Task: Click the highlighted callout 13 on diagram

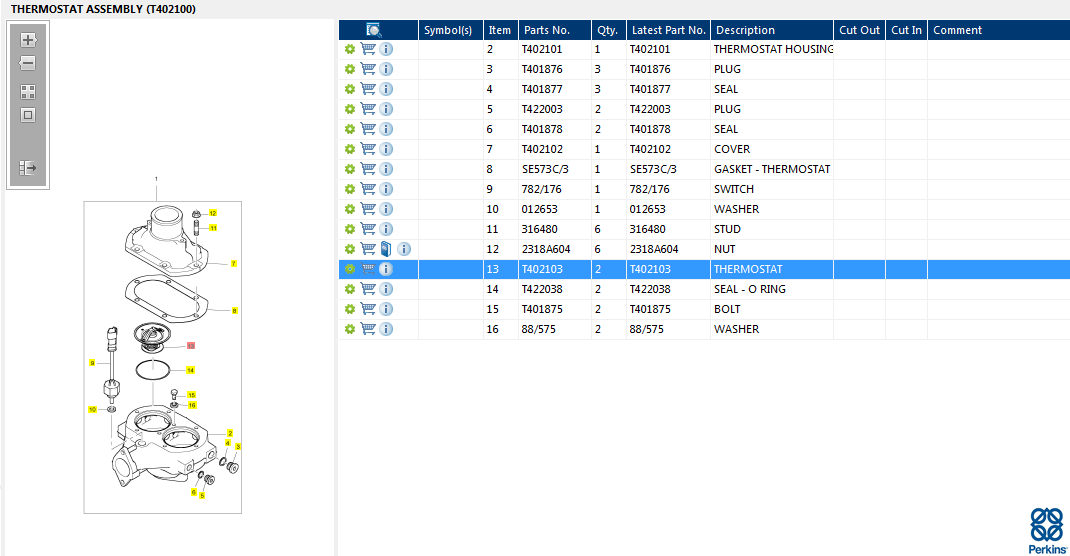Action: click(x=191, y=345)
